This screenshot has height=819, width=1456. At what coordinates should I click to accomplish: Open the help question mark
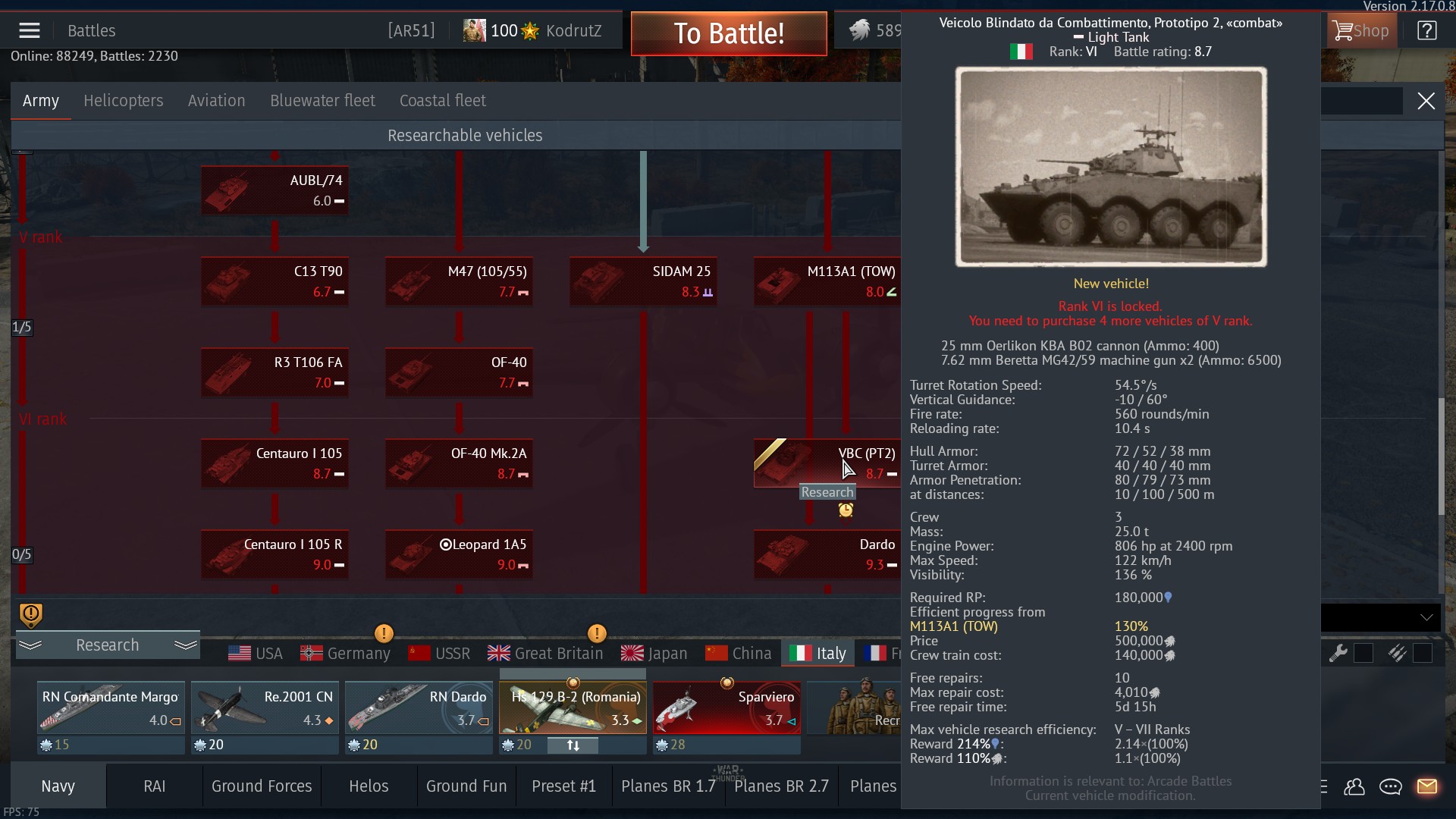tap(1426, 30)
